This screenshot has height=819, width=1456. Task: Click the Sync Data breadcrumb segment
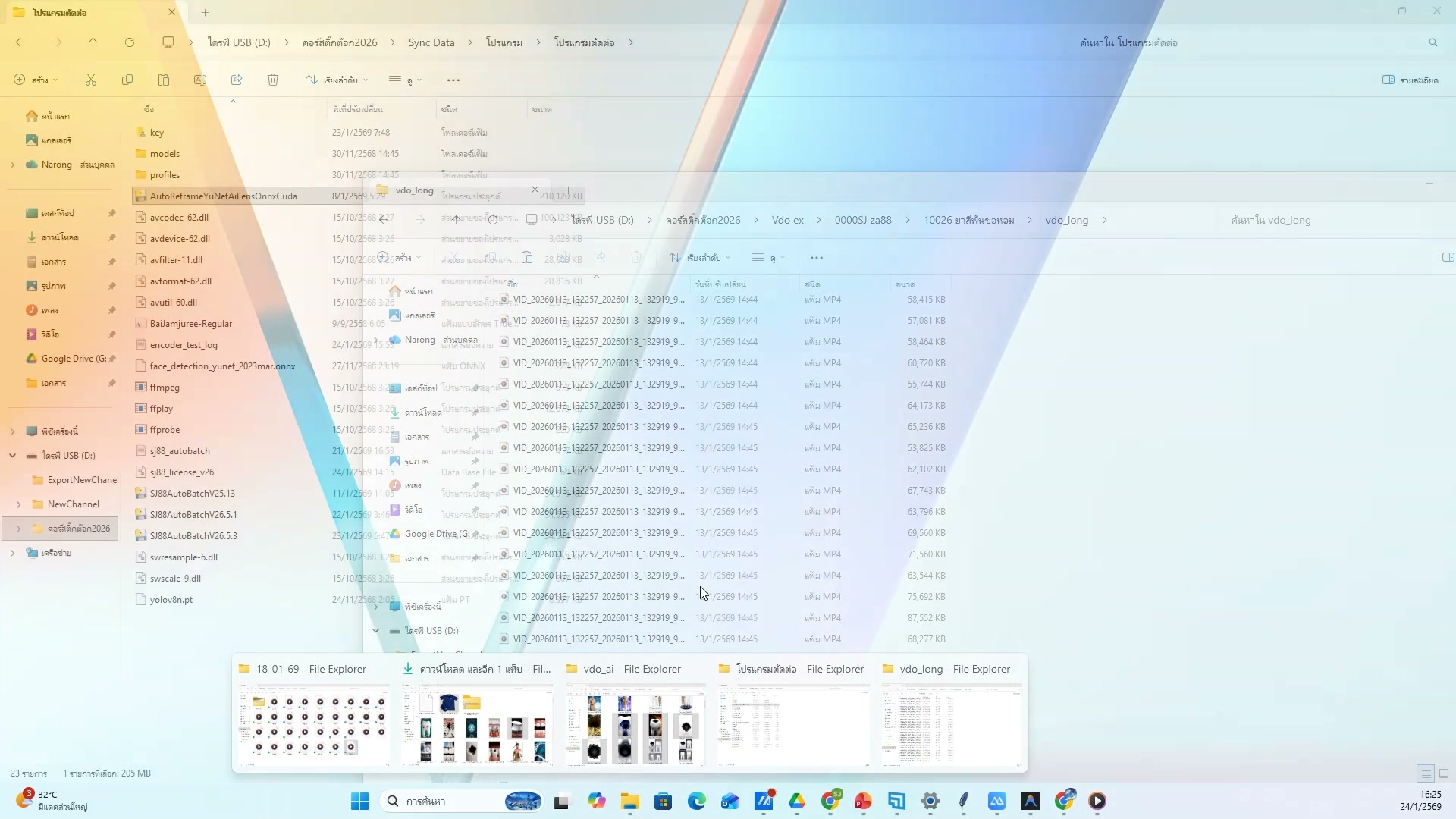[431, 42]
